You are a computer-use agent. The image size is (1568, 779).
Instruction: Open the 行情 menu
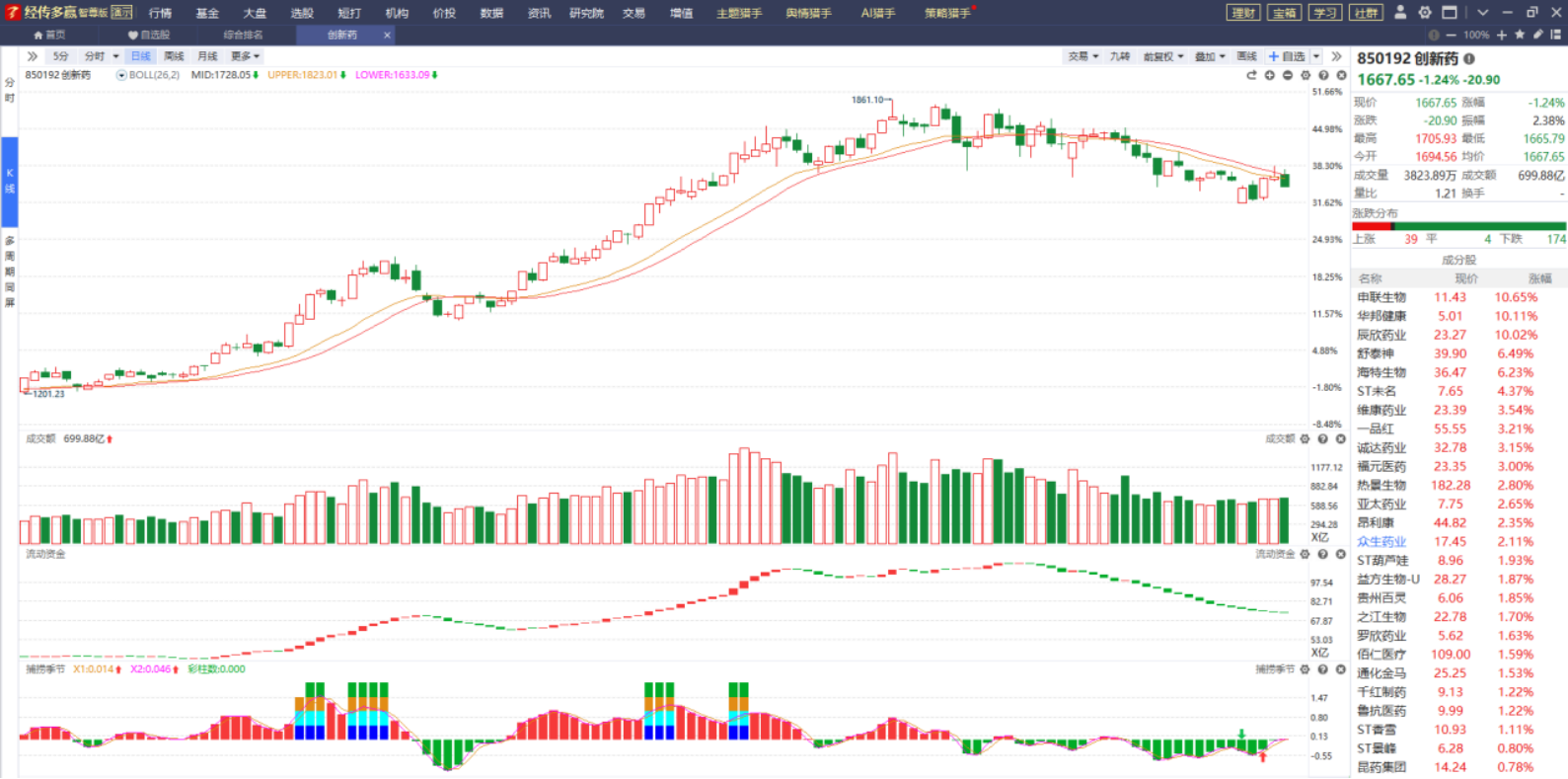[160, 13]
